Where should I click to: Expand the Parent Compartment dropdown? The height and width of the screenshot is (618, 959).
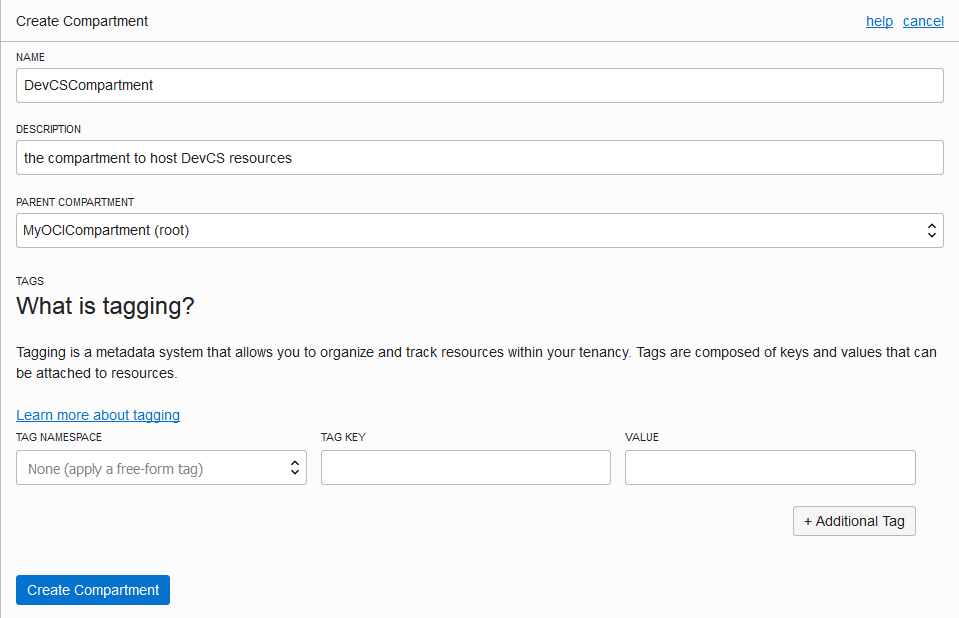(x=479, y=230)
